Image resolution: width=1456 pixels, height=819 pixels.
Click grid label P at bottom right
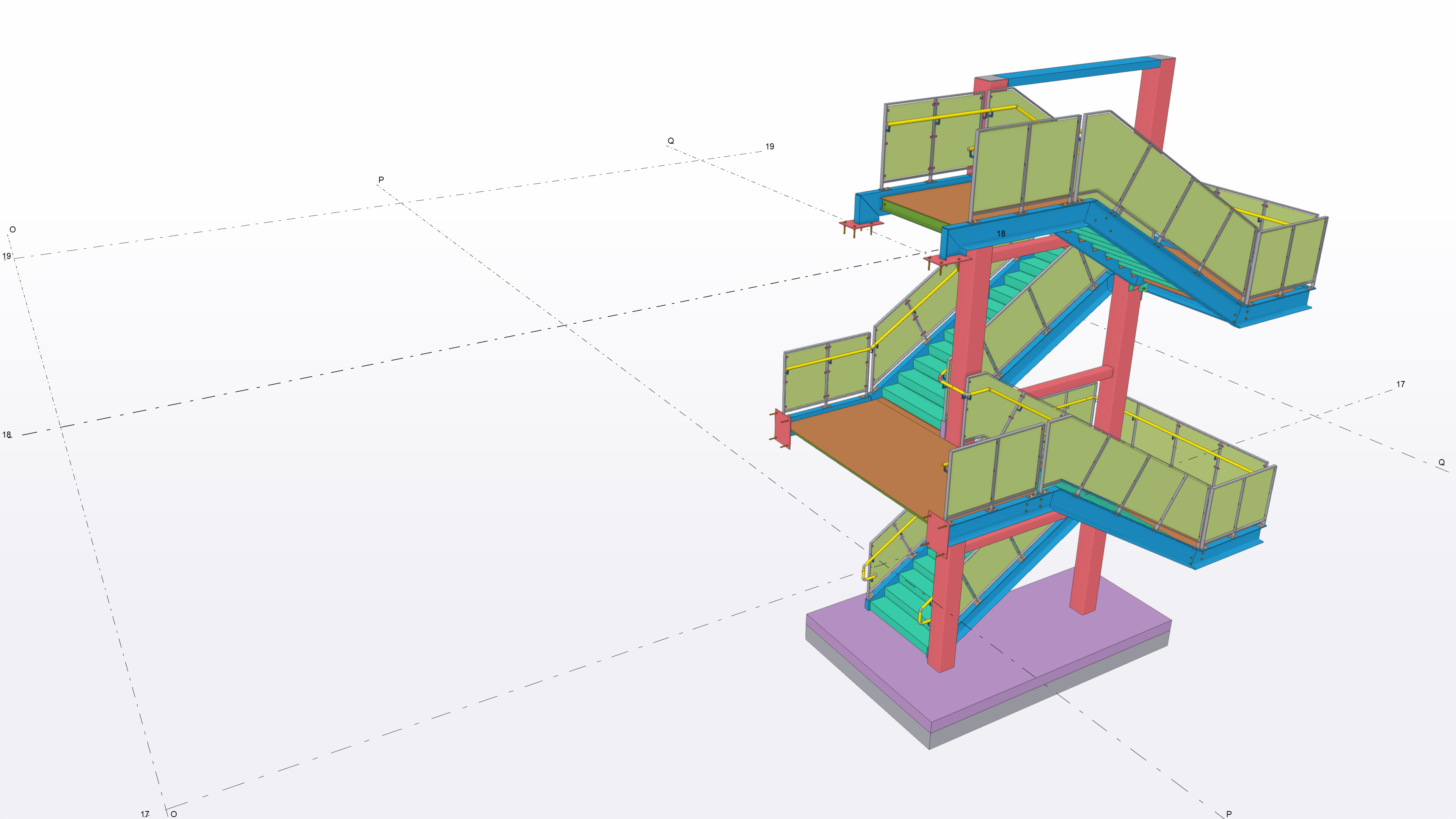1229,814
